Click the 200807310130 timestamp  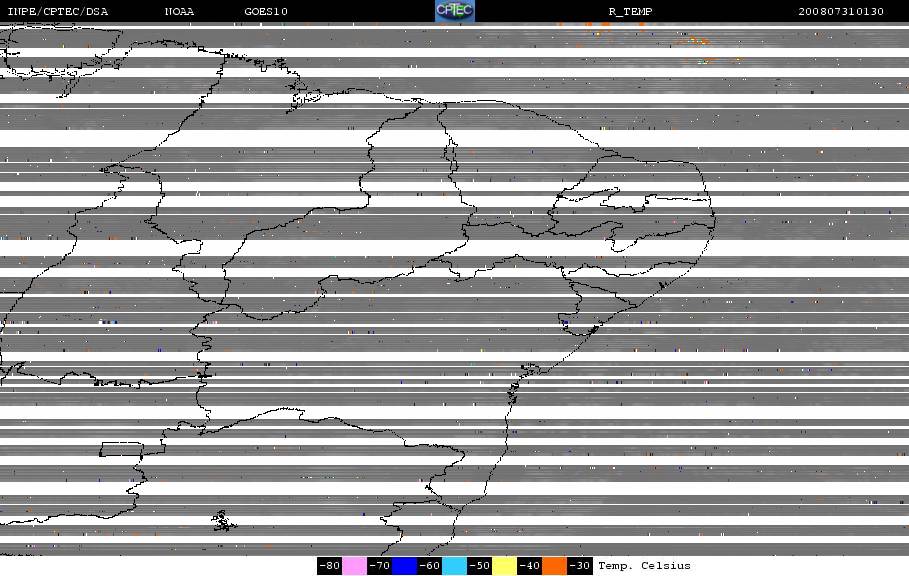click(x=841, y=12)
